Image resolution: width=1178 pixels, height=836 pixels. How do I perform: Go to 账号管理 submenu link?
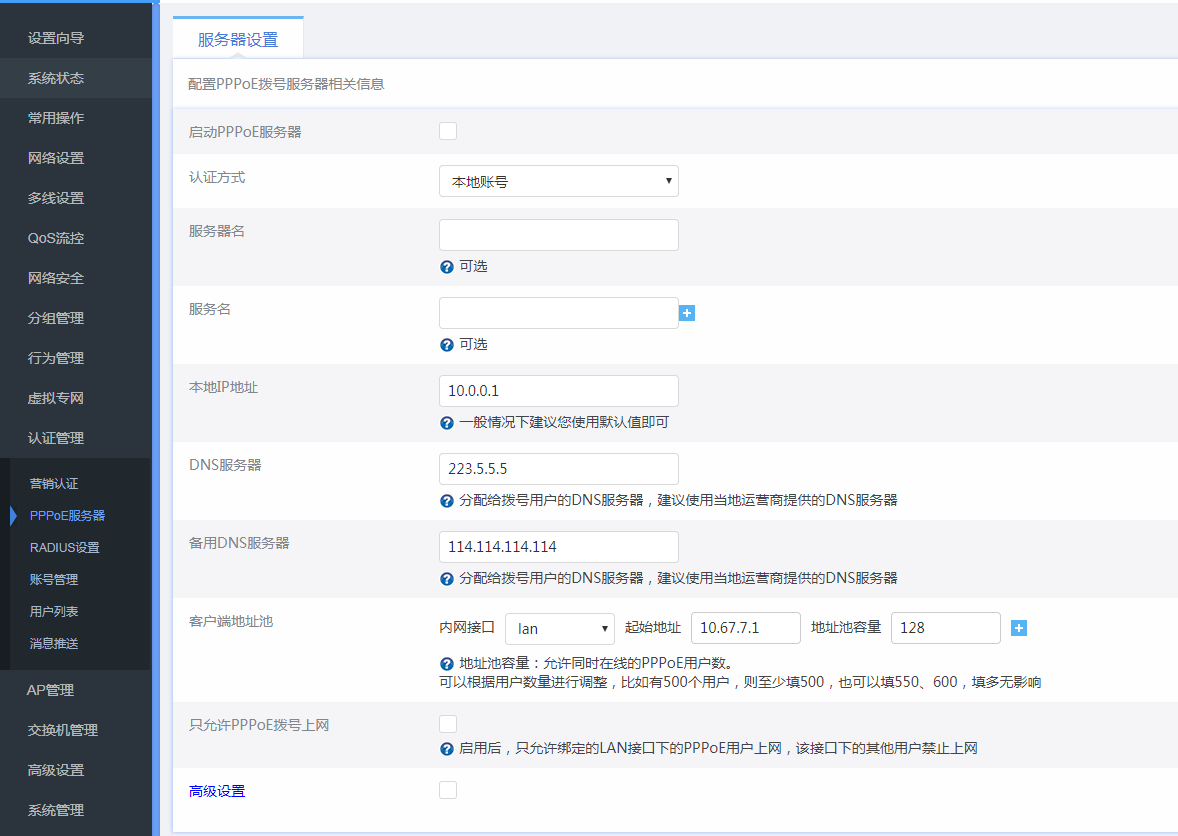pyautogui.click(x=54, y=579)
